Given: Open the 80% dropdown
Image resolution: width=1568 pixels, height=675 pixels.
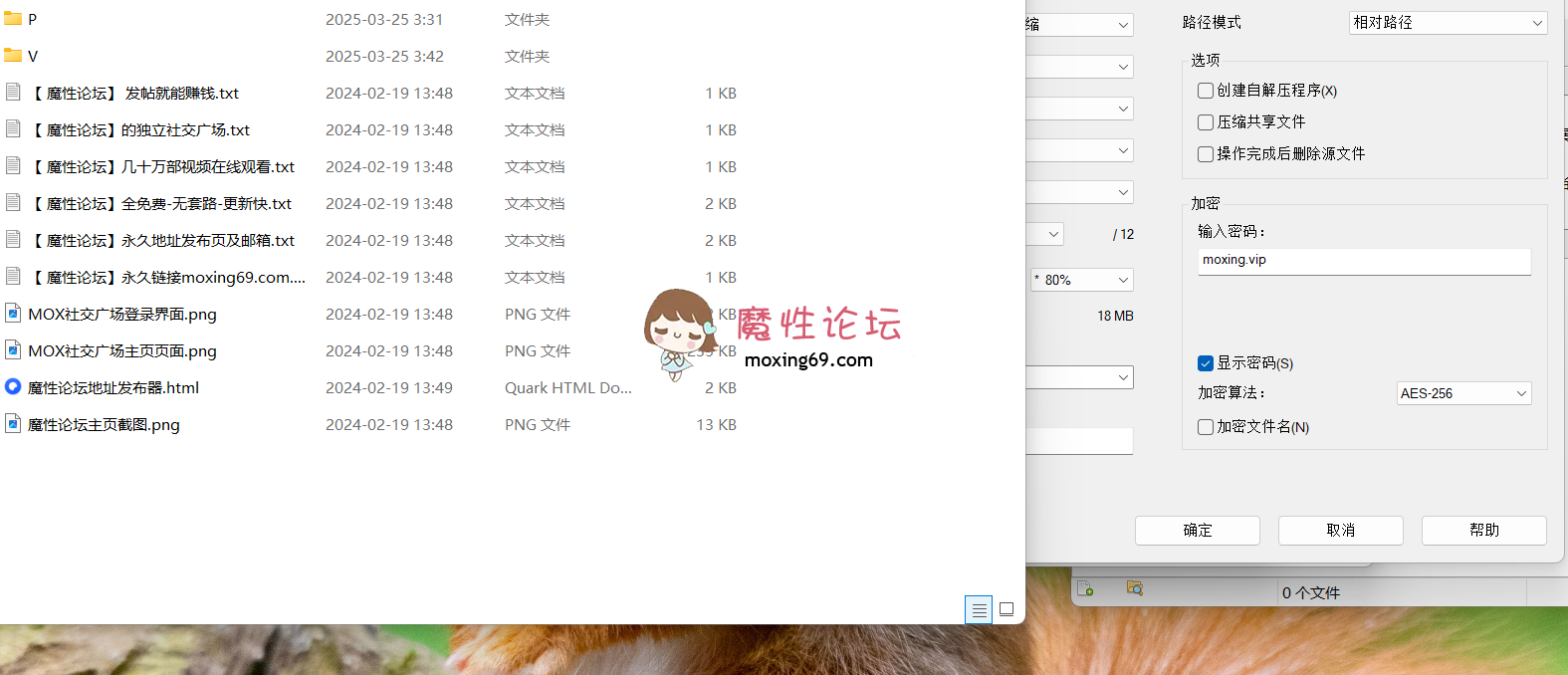Looking at the screenshot, I should pos(1082,280).
